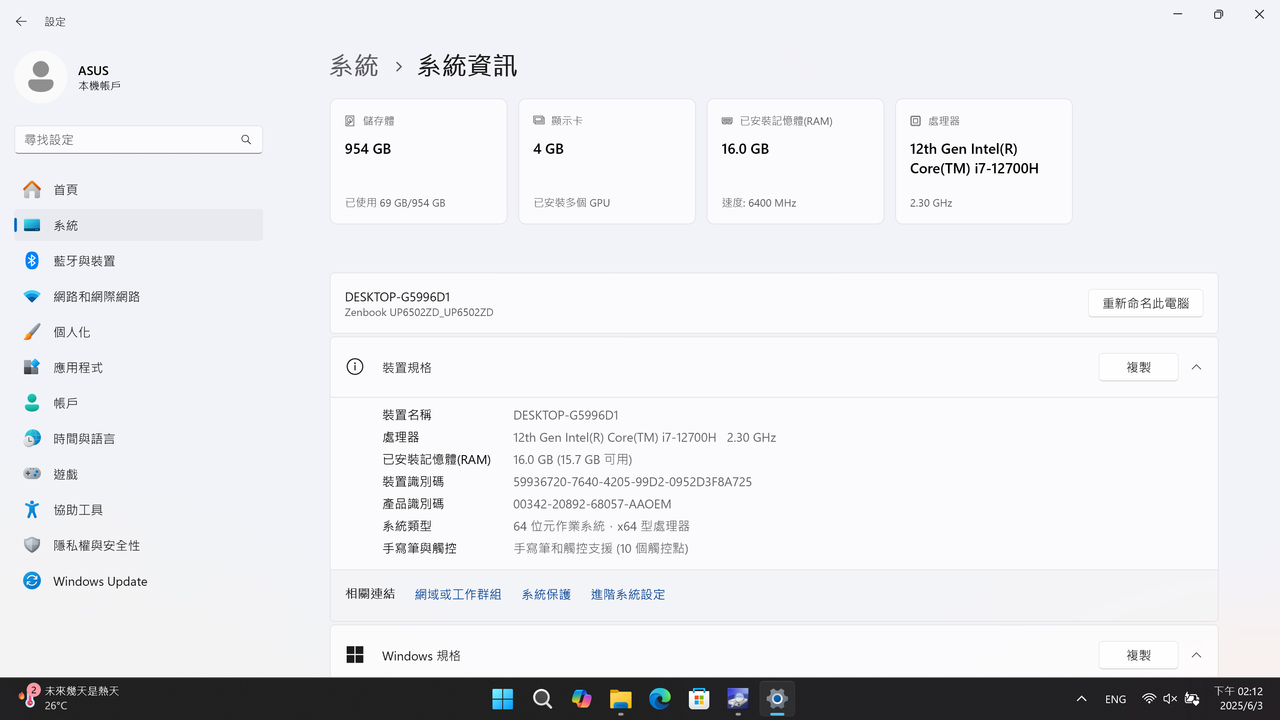Screen dimensions: 1280x720
Task: Launch Copilot from the taskbar
Action: tap(581, 699)
